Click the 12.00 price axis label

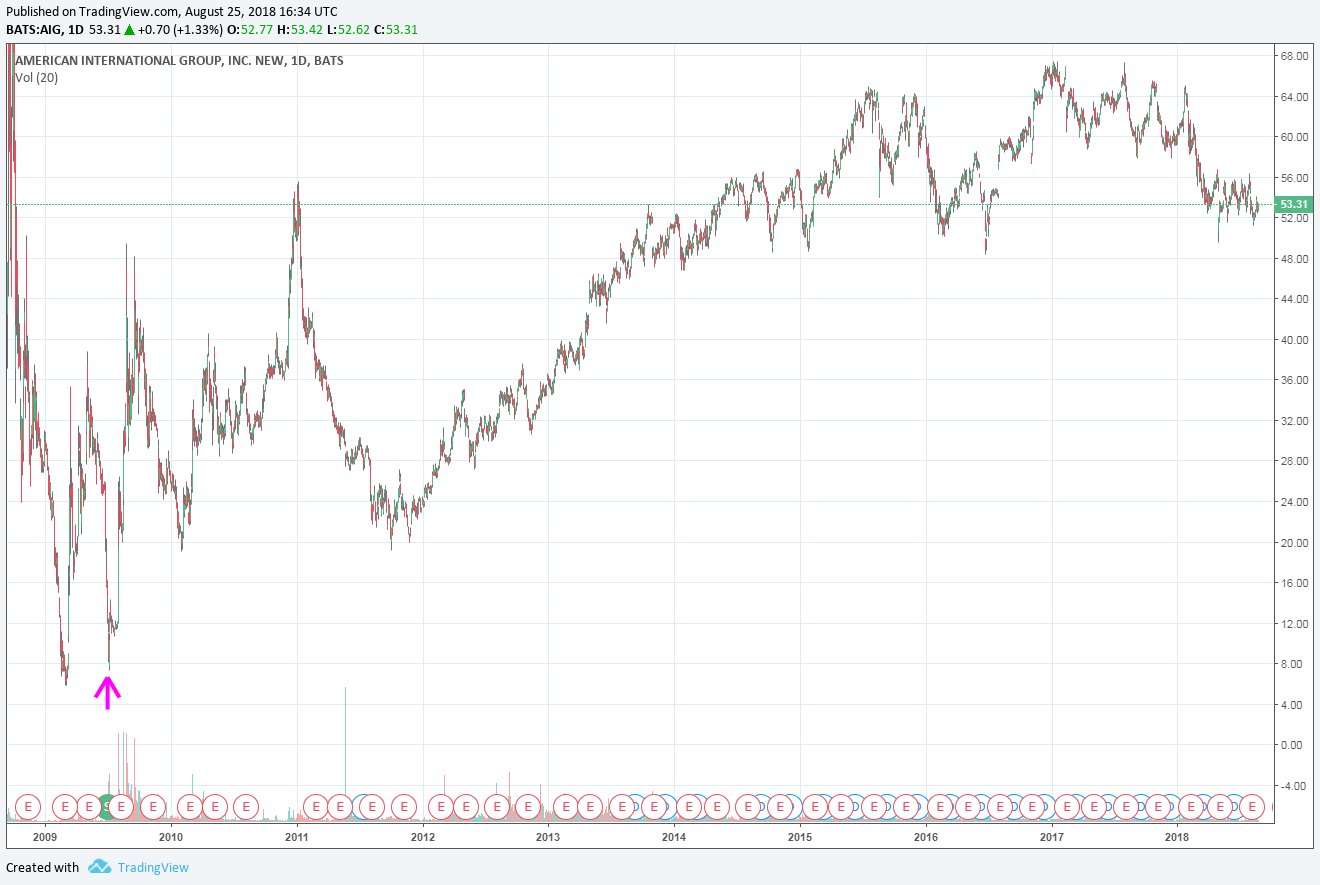(1295, 623)
